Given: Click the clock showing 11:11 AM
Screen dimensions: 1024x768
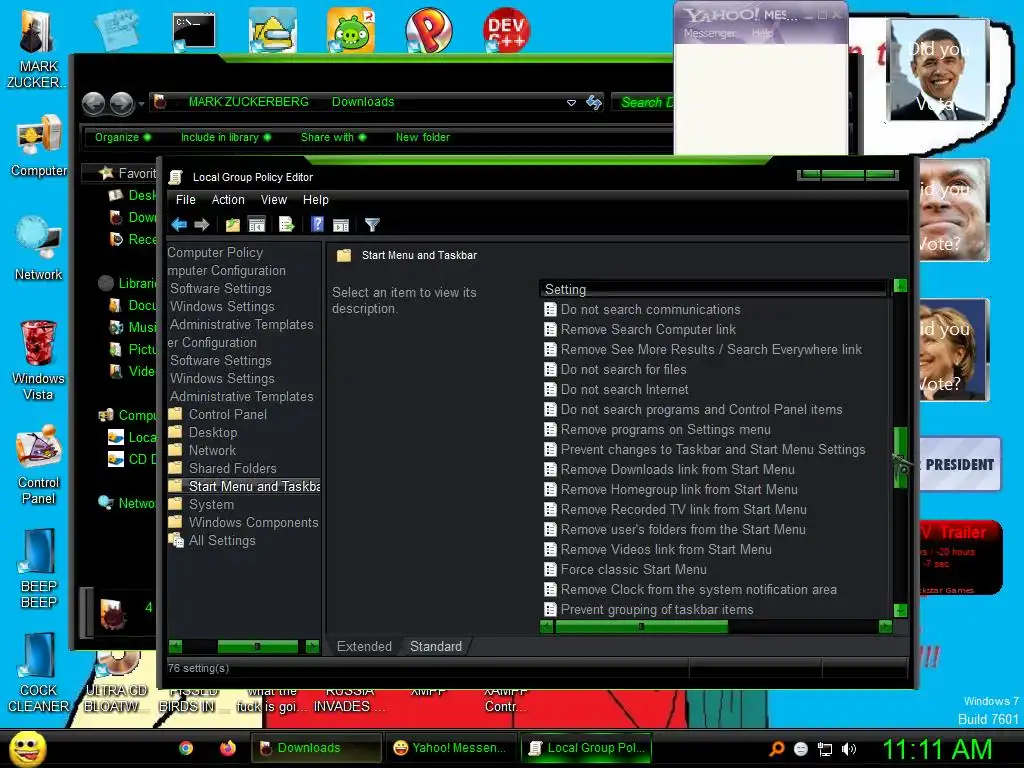Looking at the screenshot, I should (x=937, y=748).
